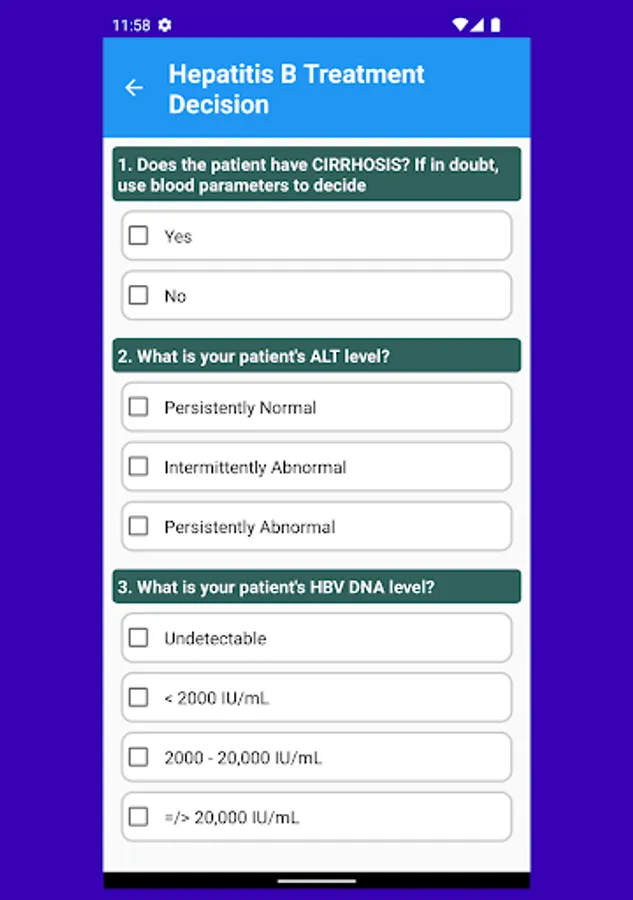
Task: Tick the 2000 - 20,000 IU/mL checkbox
Action: click(139, 757)
